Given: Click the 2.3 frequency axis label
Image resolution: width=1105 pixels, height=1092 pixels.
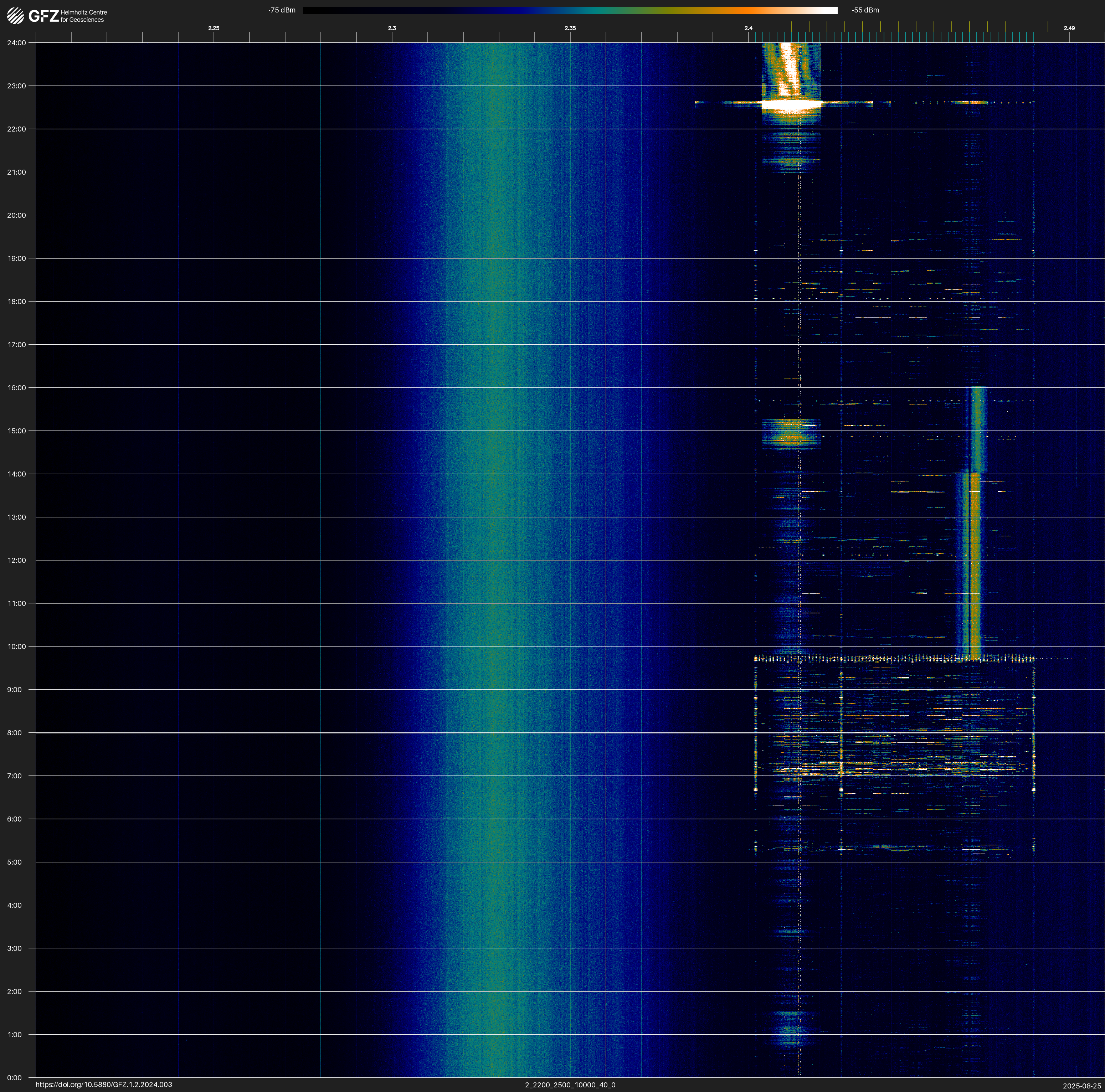Looking at the screenshot, I should 392,28.
